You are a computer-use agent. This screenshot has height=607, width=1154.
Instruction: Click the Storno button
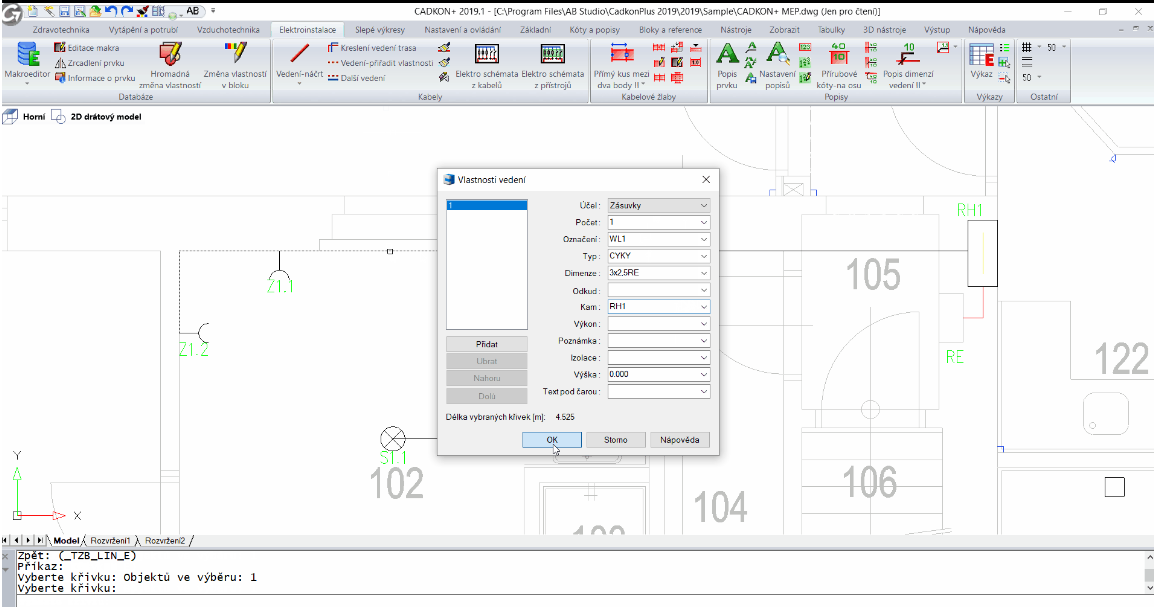[615, 440]
